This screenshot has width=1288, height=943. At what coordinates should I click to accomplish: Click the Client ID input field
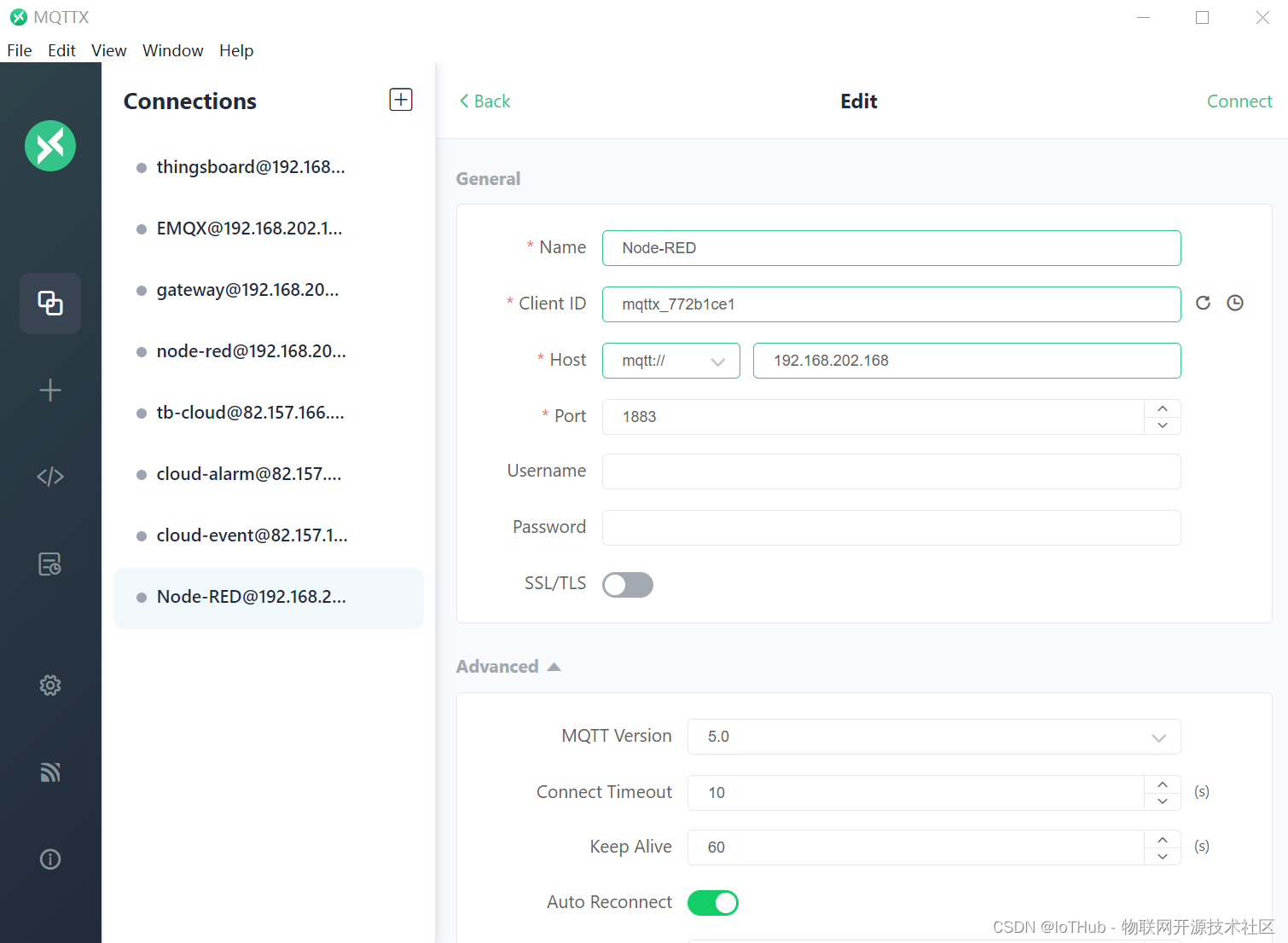[891, 304]
